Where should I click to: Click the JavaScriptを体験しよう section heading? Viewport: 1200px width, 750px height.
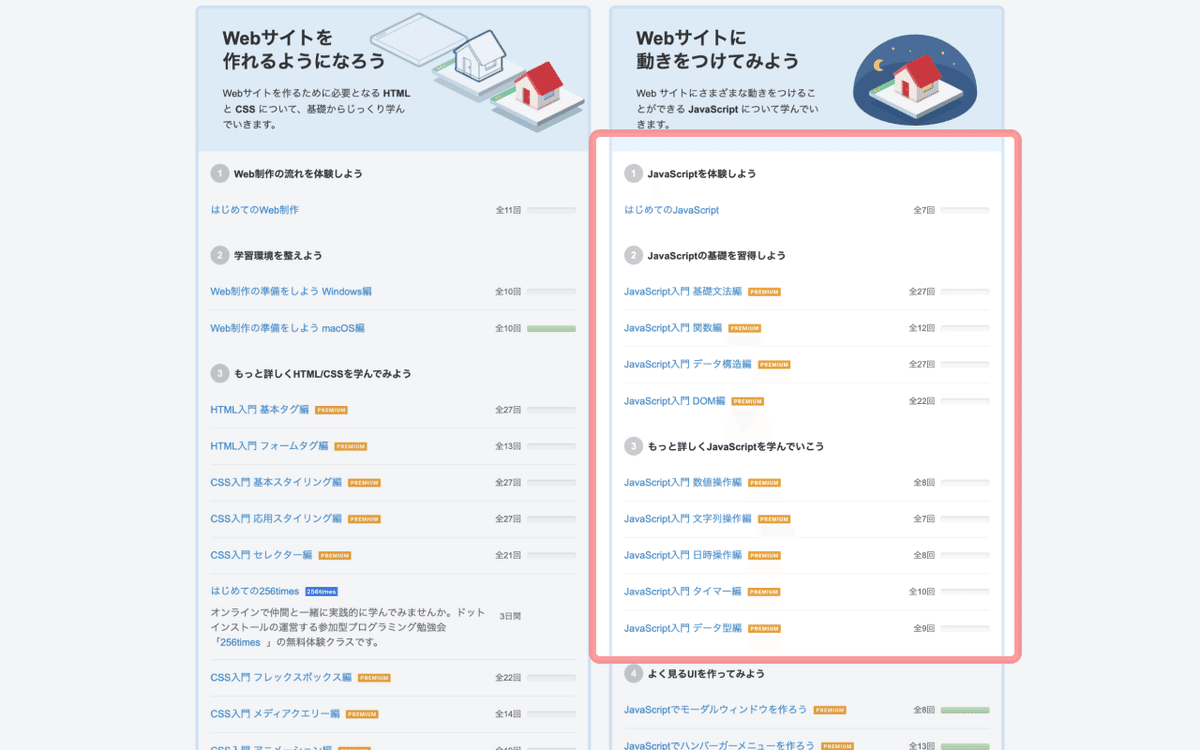click(702, 174)
